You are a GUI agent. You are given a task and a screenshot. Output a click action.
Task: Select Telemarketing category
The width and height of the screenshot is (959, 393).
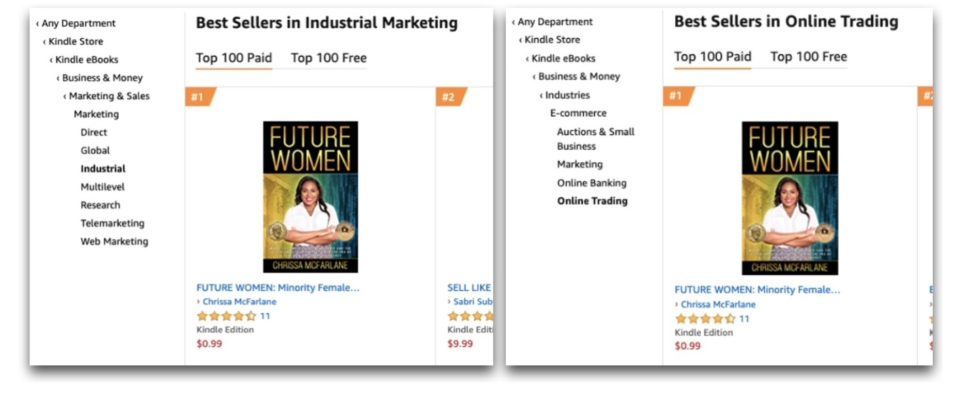point(113,223)
